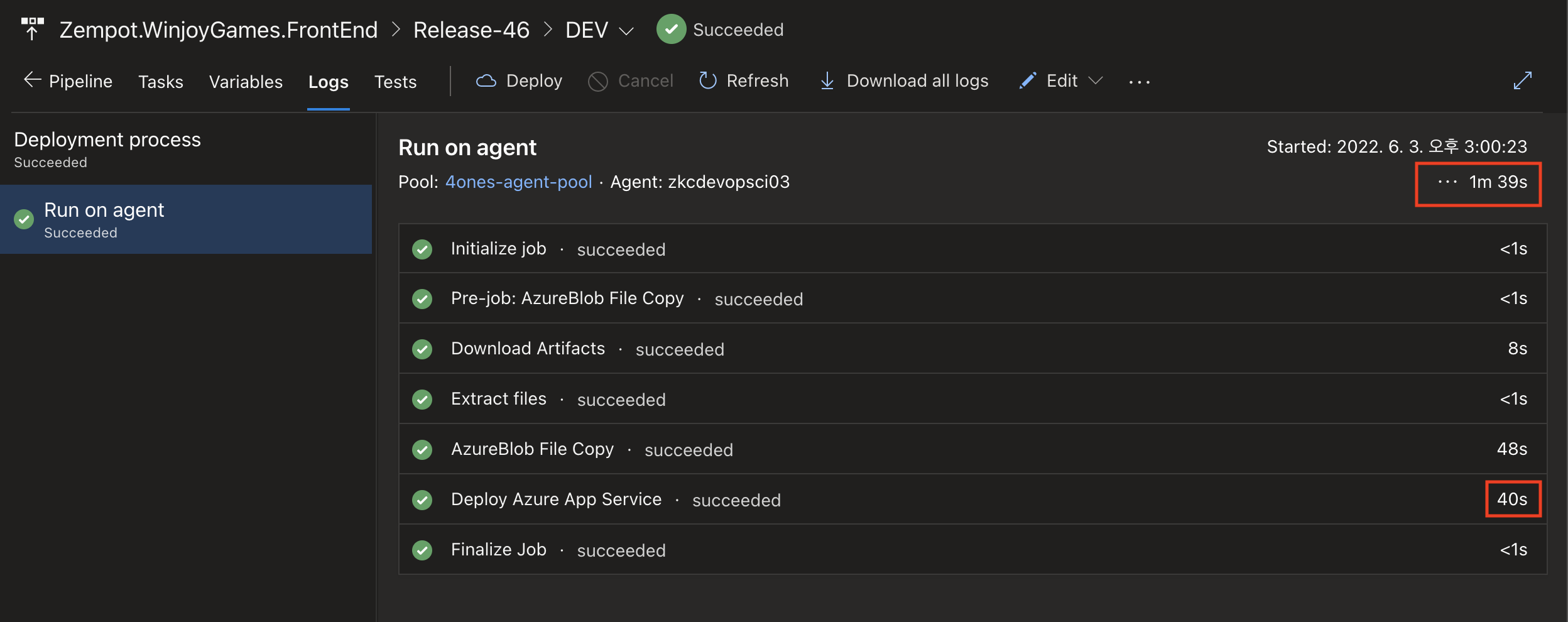Click the 40s duration of Deploy Azure App Service
1568x622 pixels.
[x=1512, y=499]
